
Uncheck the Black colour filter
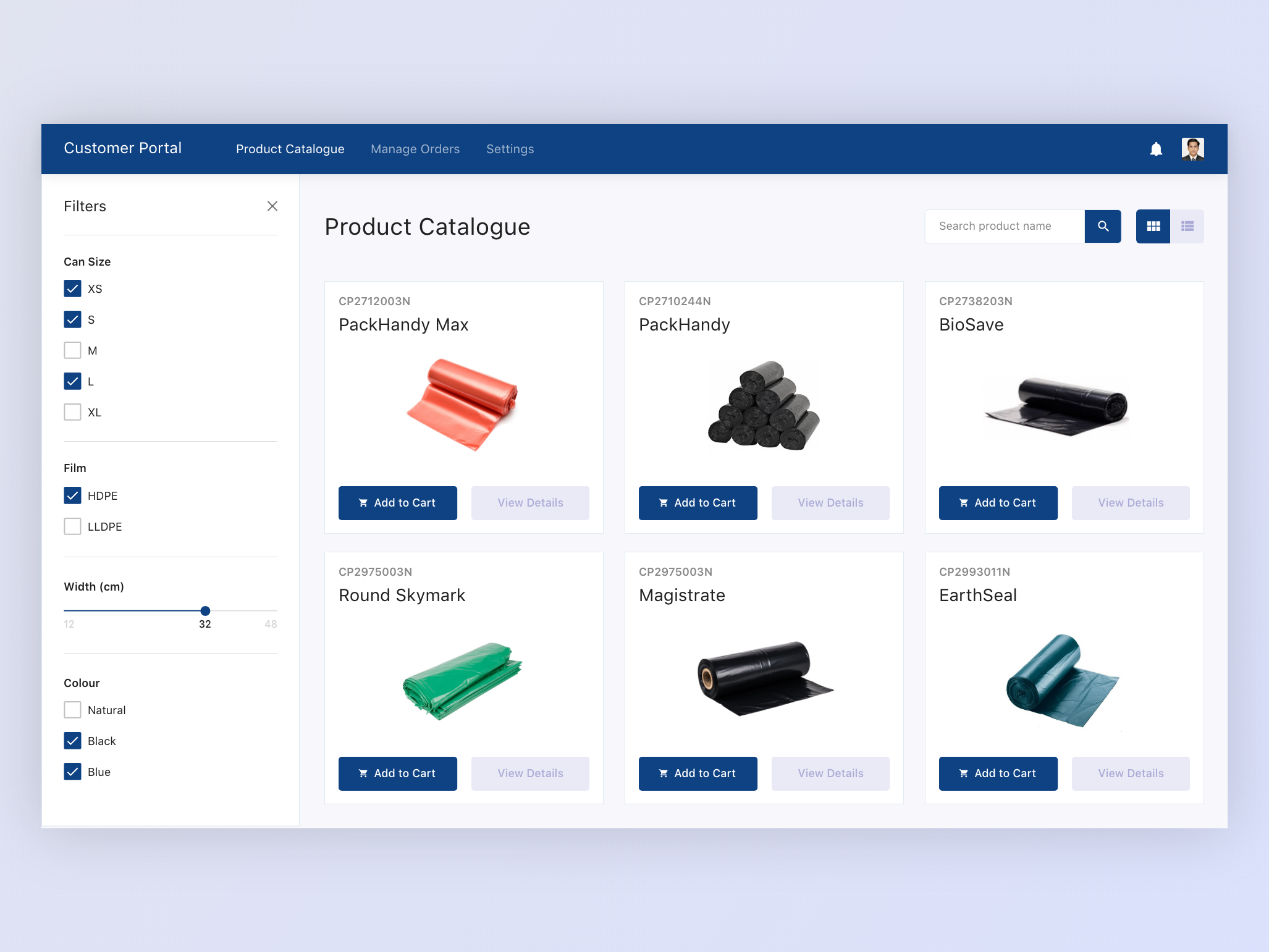(72, 741)
